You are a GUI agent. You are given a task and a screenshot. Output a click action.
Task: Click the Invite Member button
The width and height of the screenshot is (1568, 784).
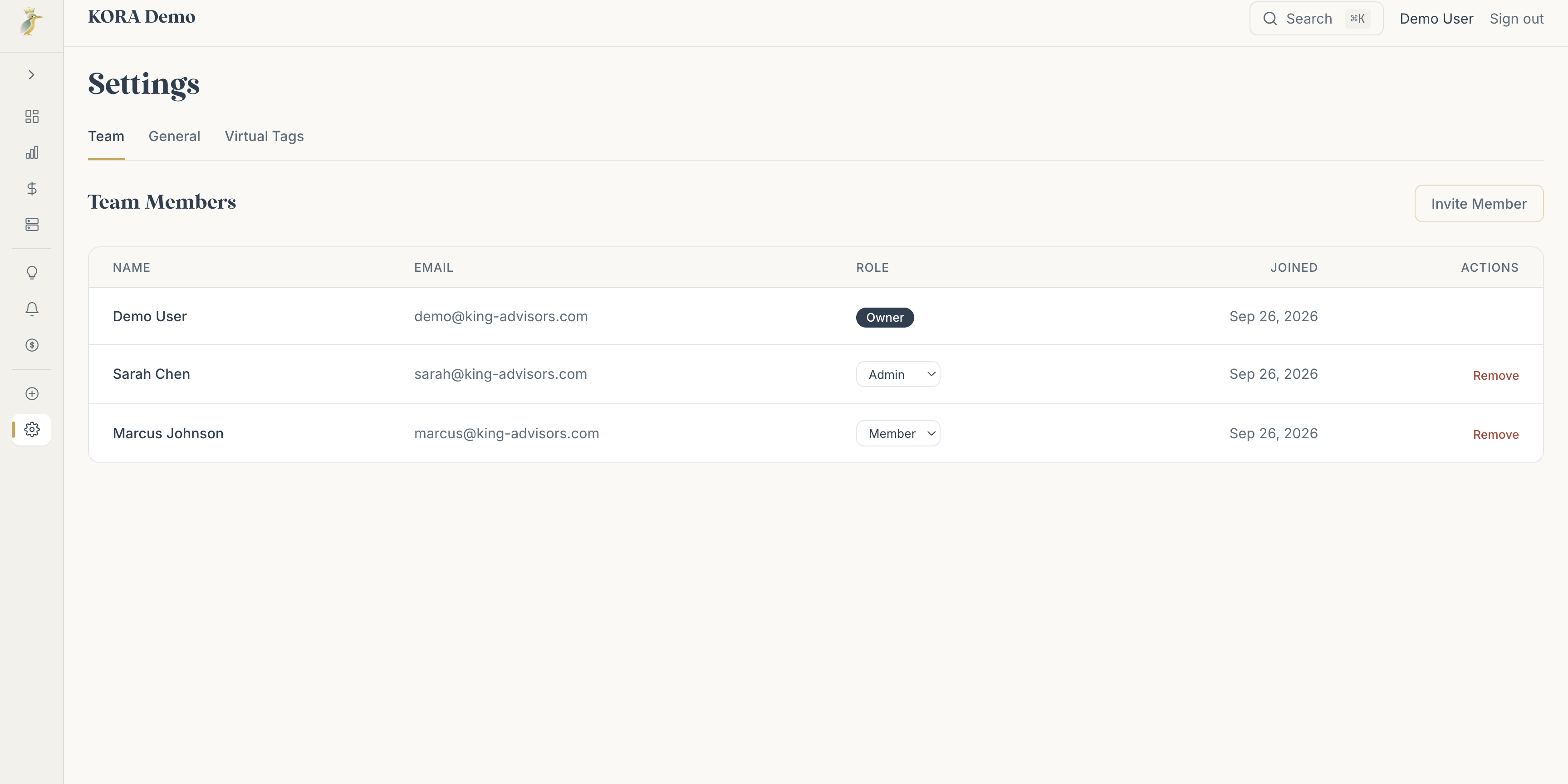point(1479,204)
